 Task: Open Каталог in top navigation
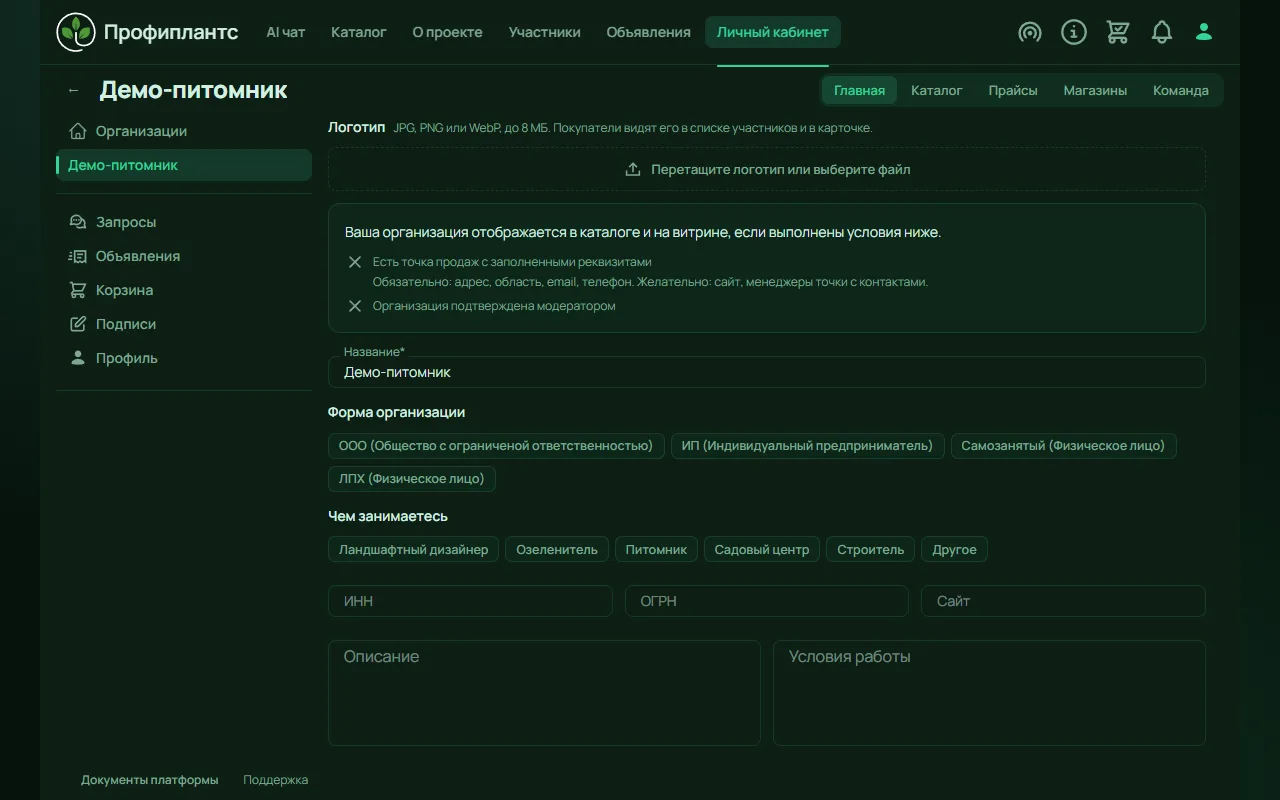coord(359,32)
